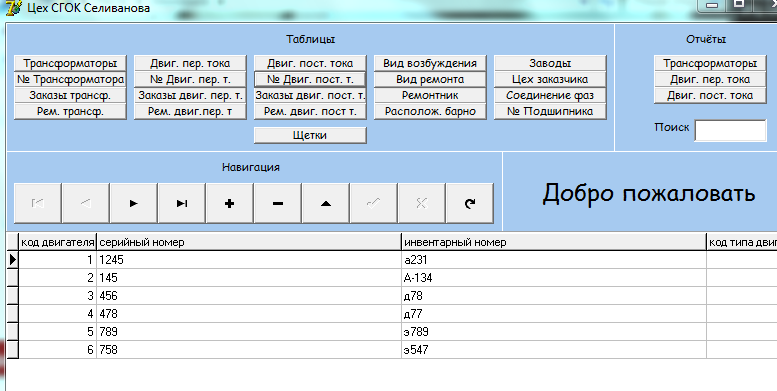
Task: Select inventory number cell э547
Action: 554,350
